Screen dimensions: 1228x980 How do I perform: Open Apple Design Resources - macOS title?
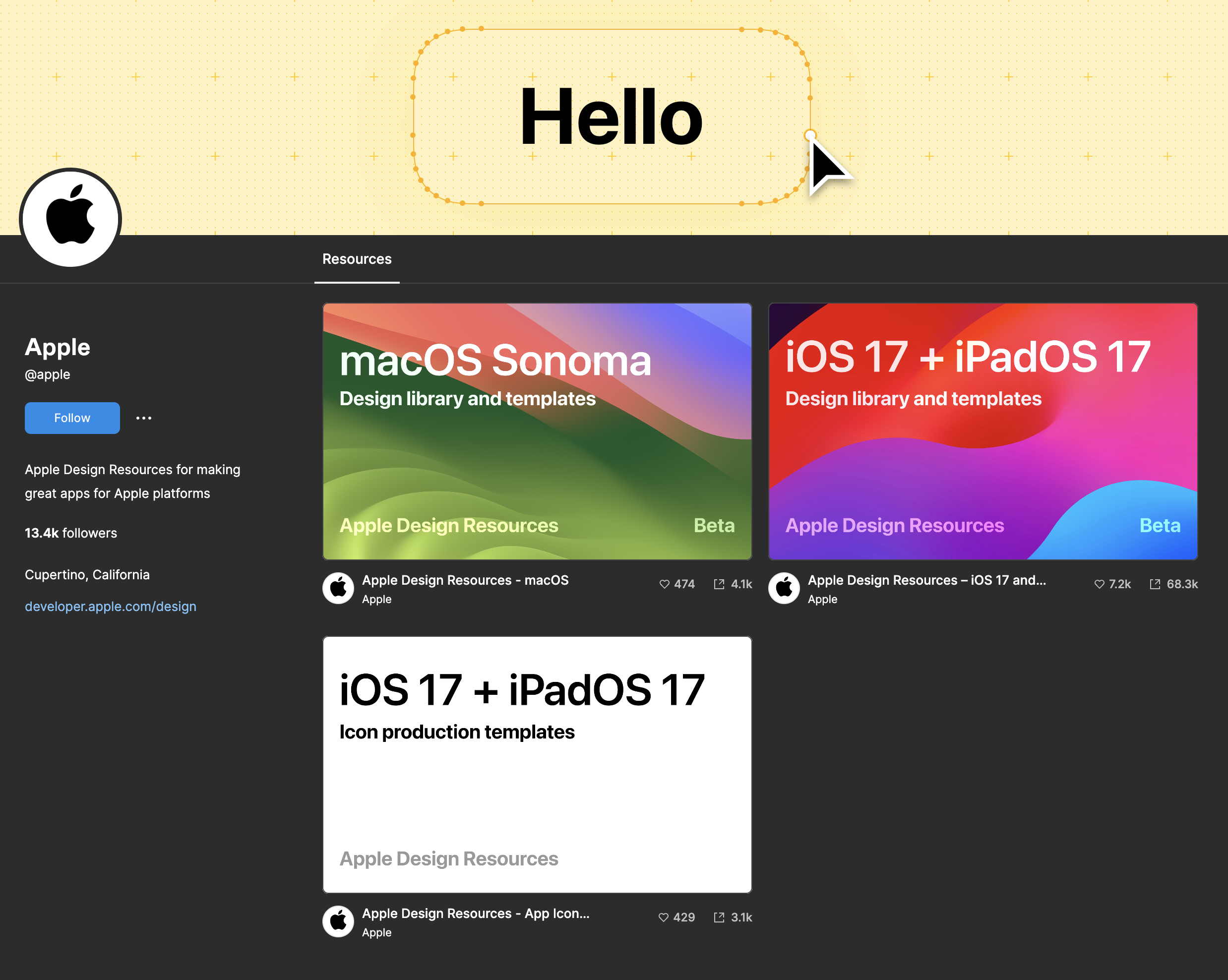465,580
